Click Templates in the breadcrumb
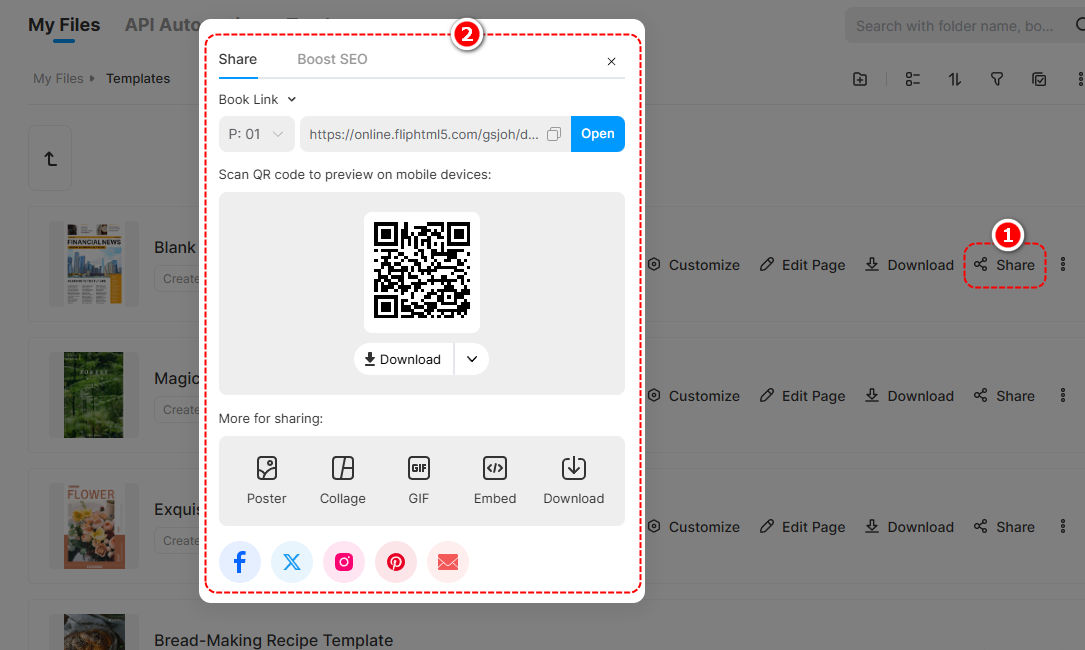Viewport: 1085px width, 650px height. tap(138, 79)
